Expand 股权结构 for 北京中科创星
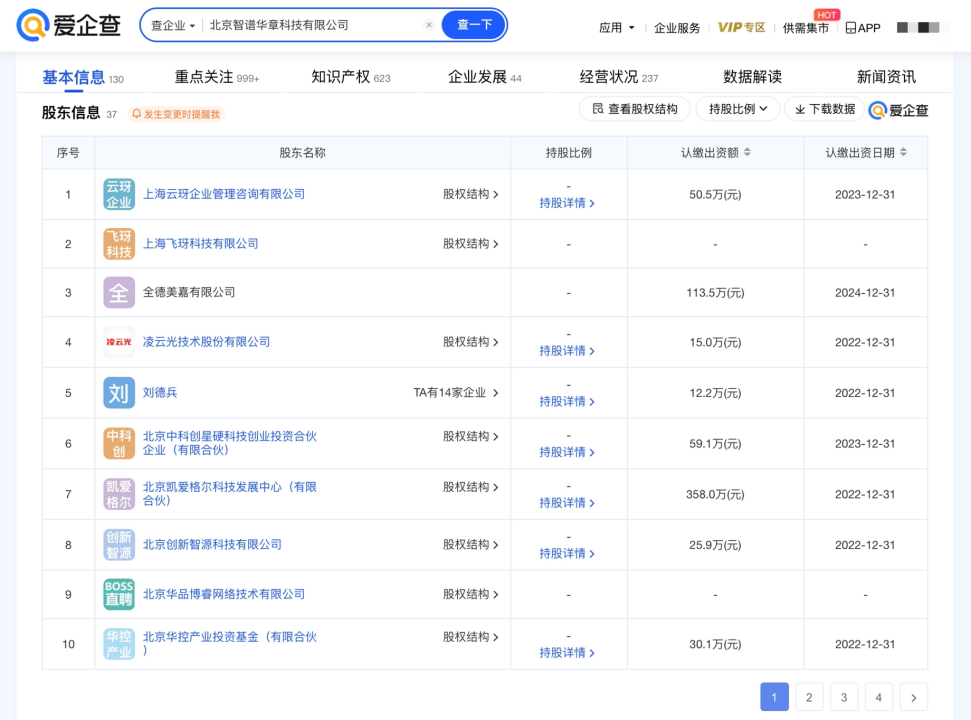Screen dimensions: 971x720 (x=471, y=436)
